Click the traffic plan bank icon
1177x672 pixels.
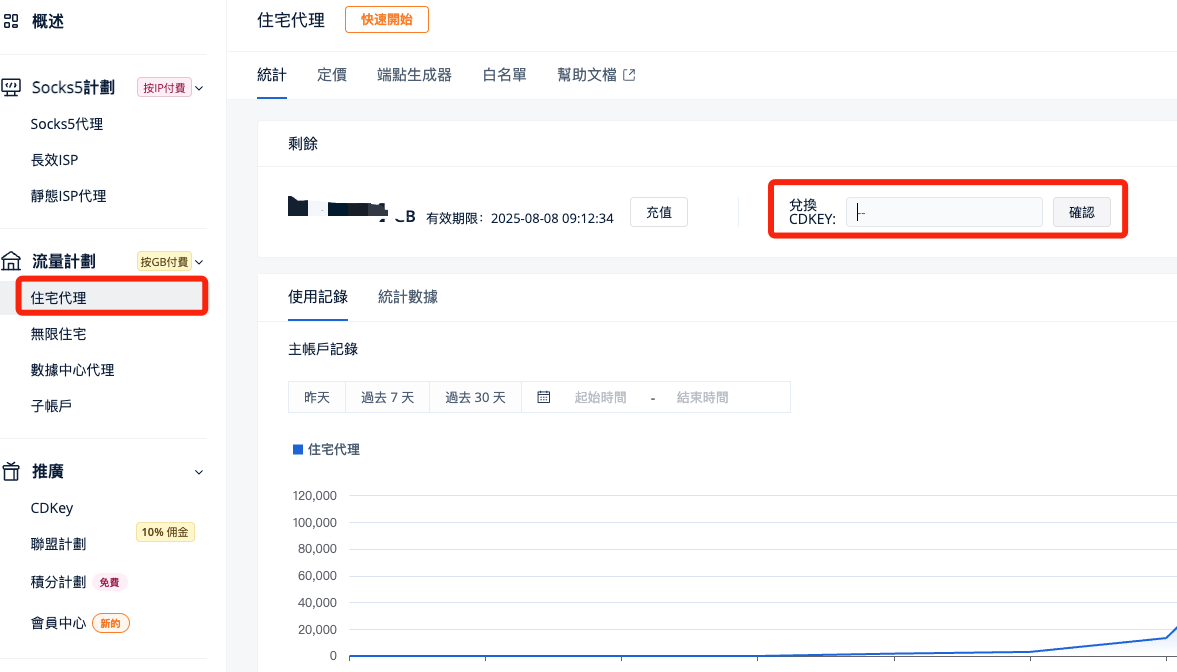coord(12,262)
